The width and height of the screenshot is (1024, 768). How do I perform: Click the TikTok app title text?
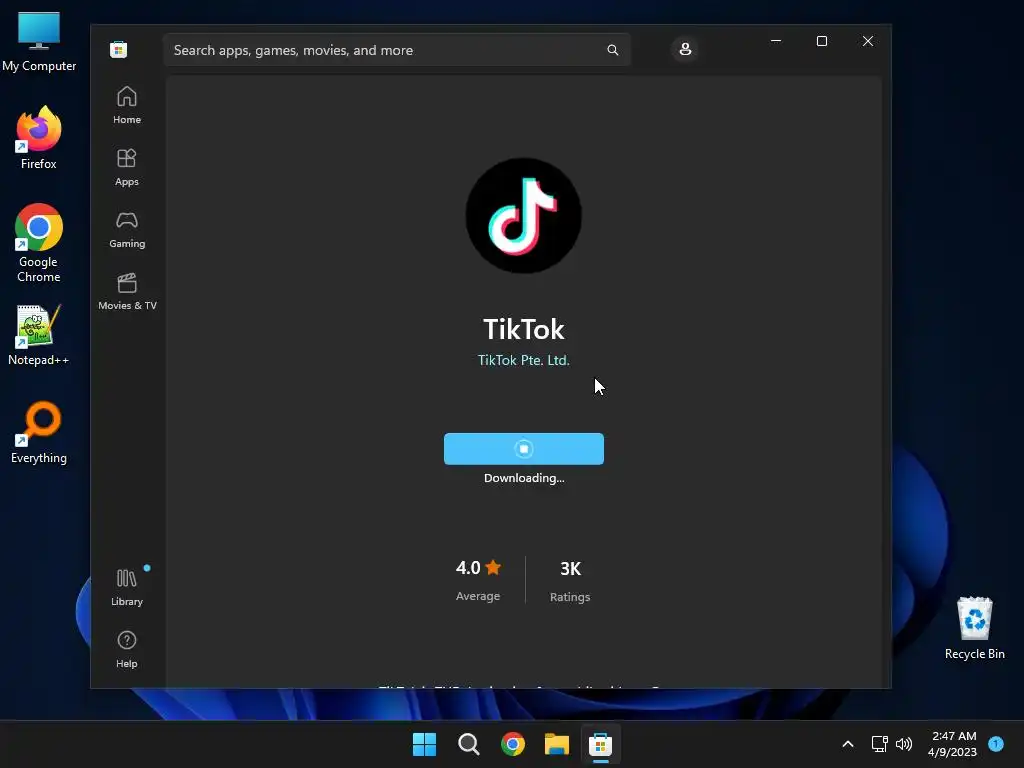[x=524, y=329]
